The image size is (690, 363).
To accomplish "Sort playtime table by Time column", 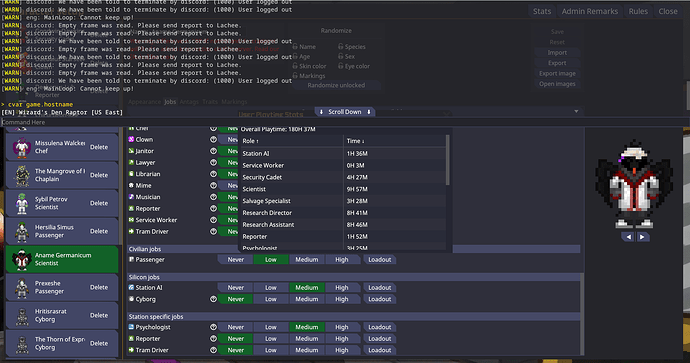I will (394, 141).
